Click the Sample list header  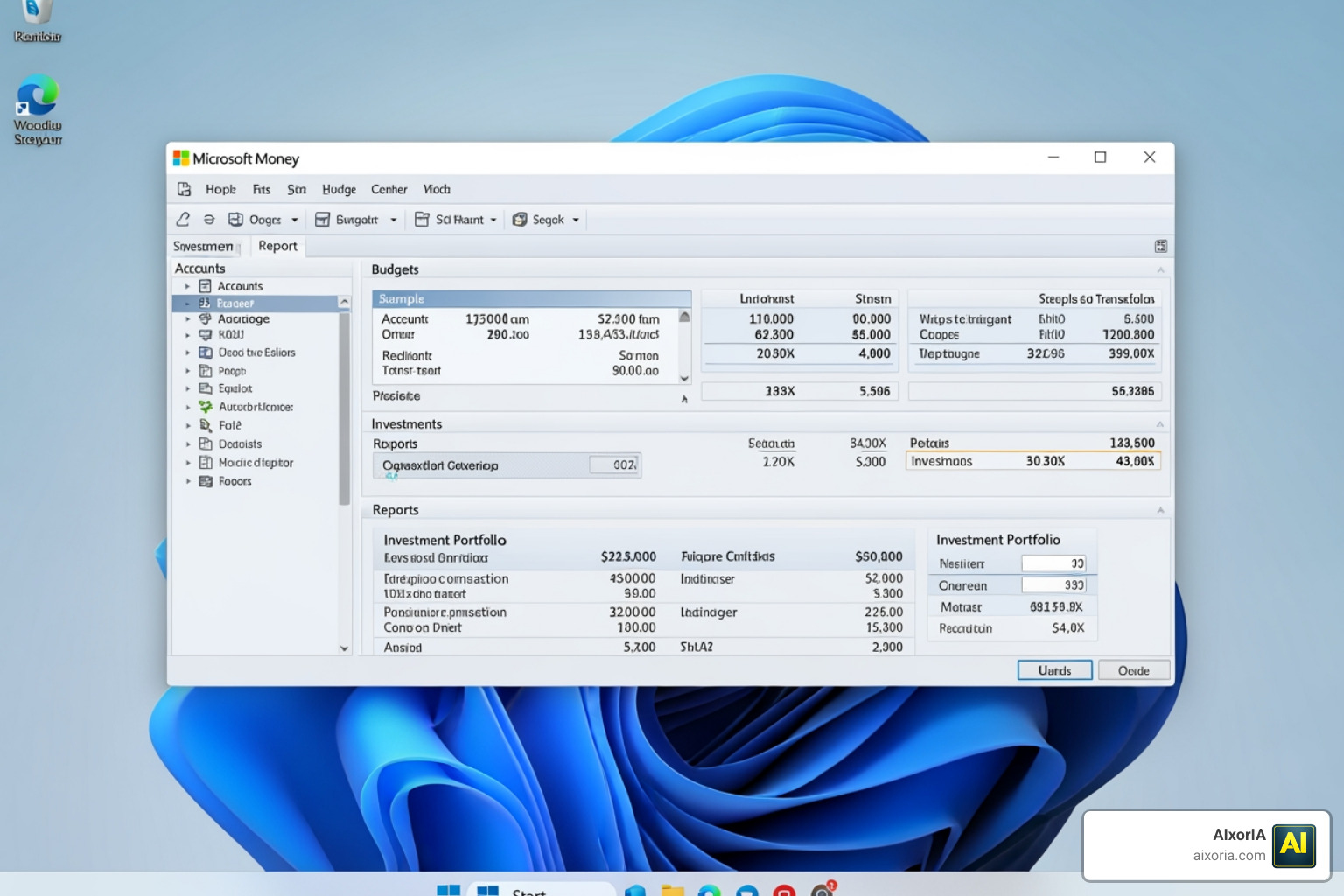point(532,298)
